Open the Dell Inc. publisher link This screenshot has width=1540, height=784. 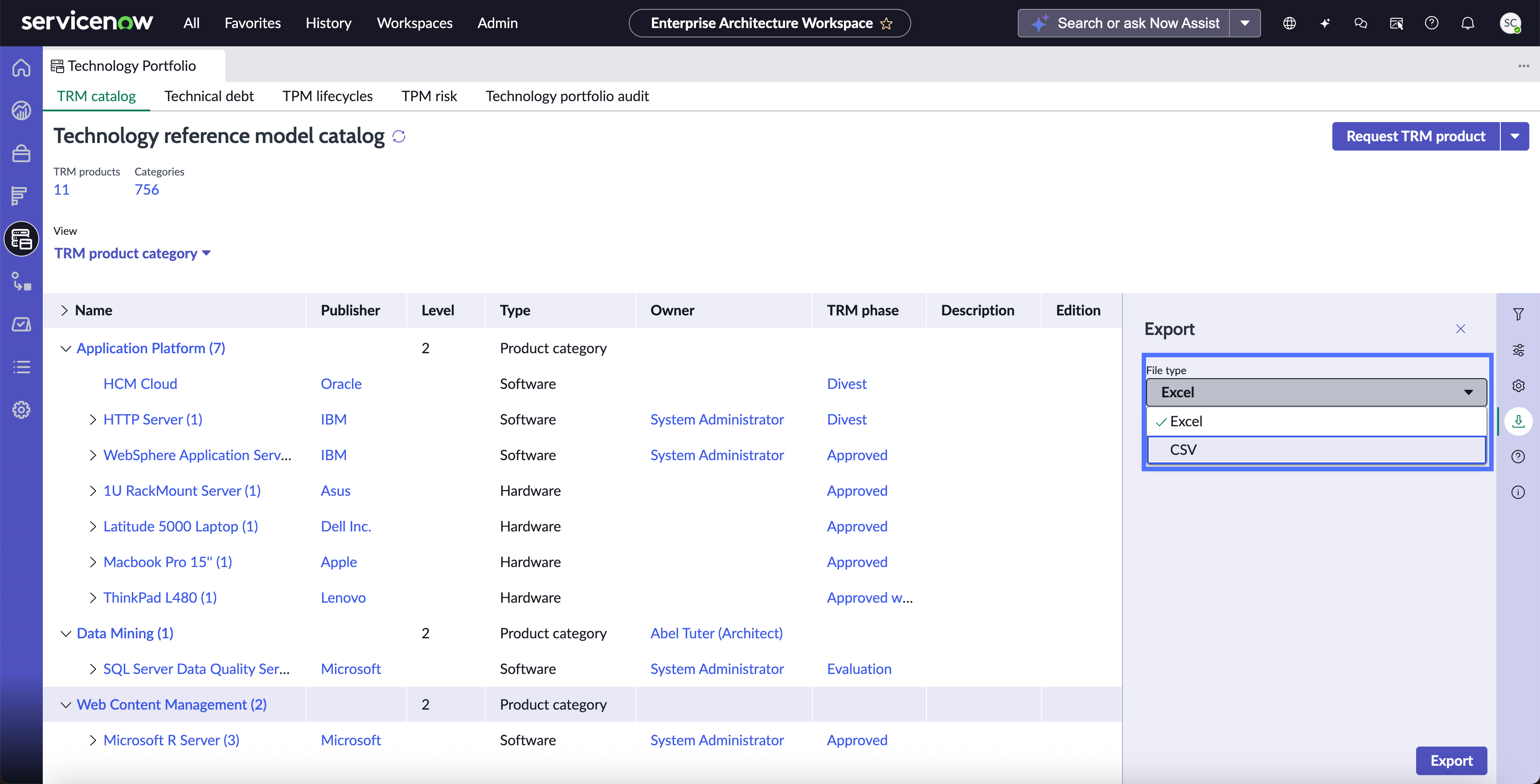346,527
